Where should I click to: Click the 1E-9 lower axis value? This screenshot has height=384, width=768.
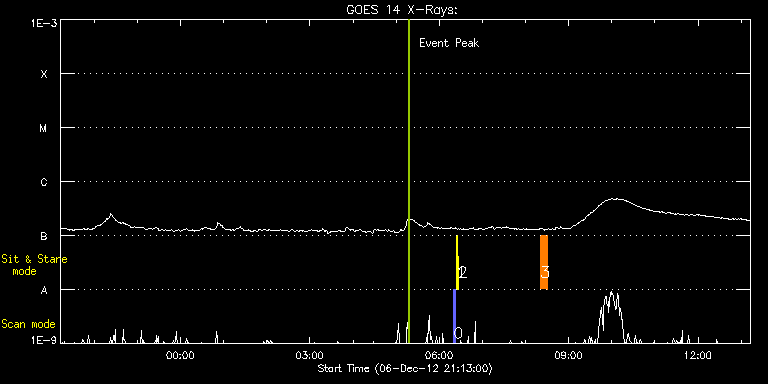pyautogui.click(x=44, y=340)
